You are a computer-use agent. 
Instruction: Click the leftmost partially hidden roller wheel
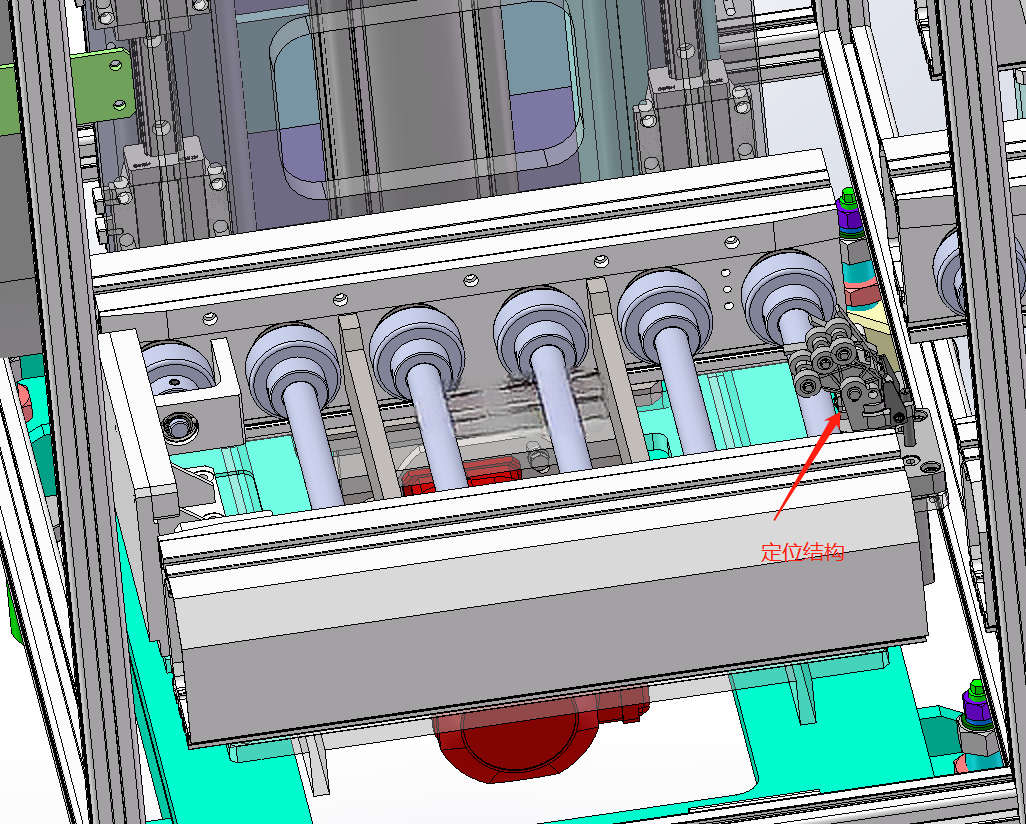click(x=175, y=368)
